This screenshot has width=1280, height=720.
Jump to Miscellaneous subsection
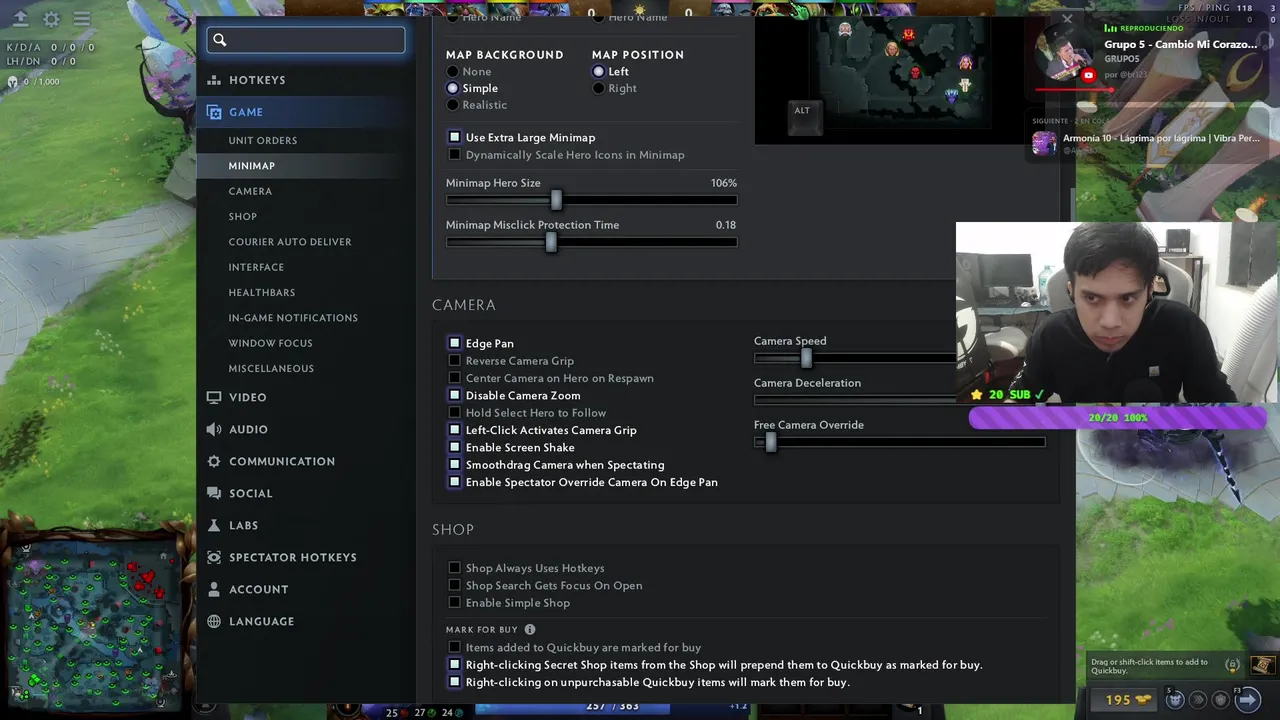tap(271, 368)
